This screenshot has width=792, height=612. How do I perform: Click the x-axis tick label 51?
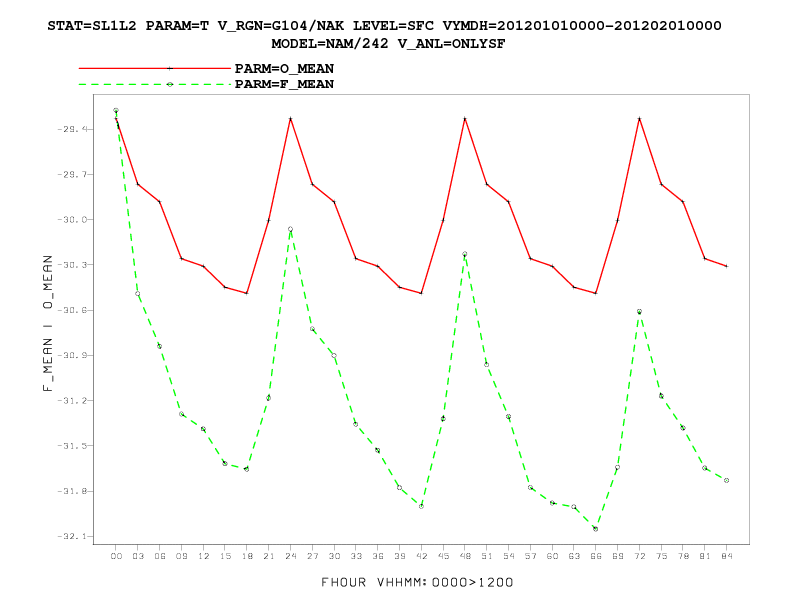[487, 556]
